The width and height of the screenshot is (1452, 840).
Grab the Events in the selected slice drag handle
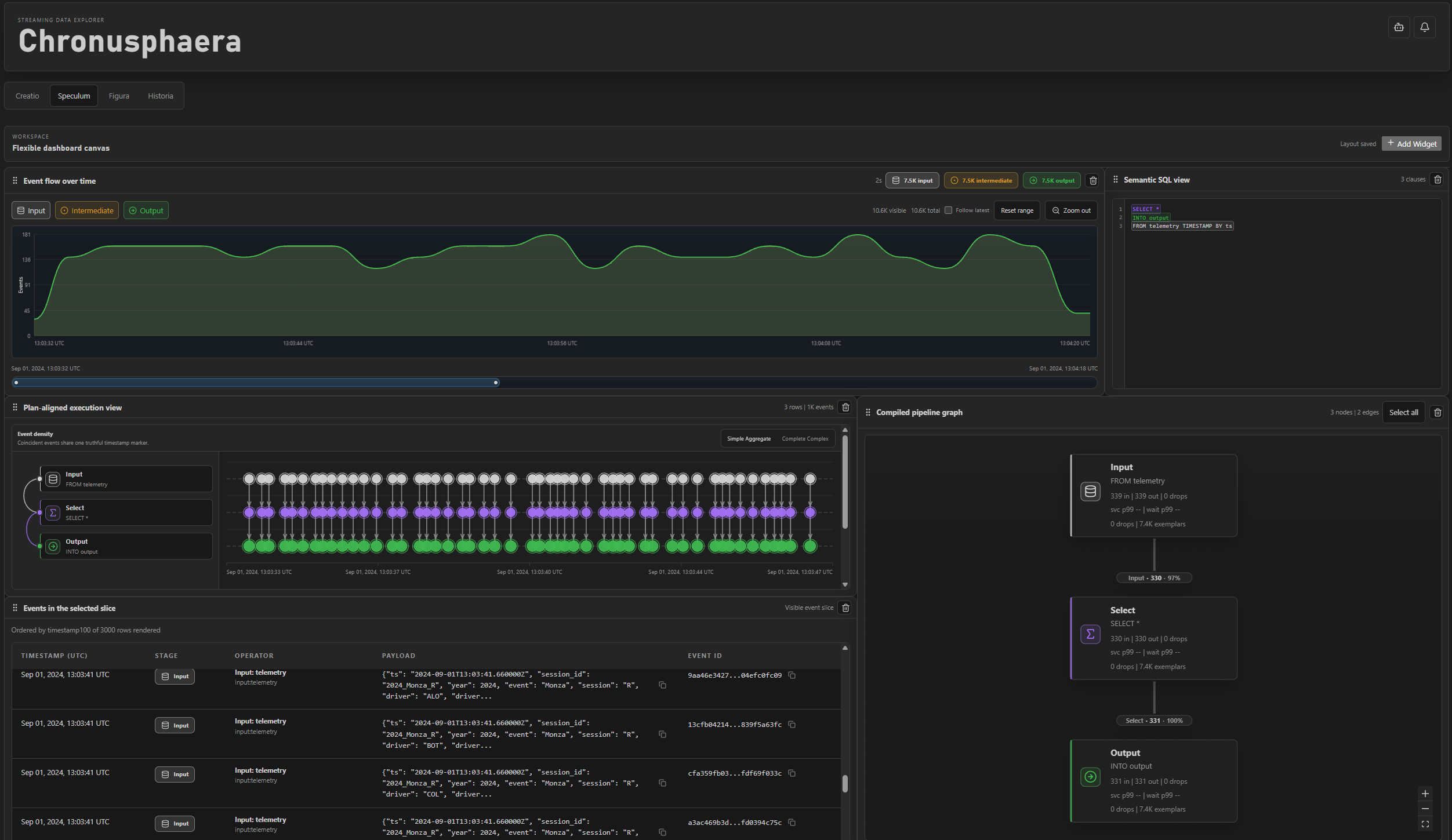coord(15,608)
